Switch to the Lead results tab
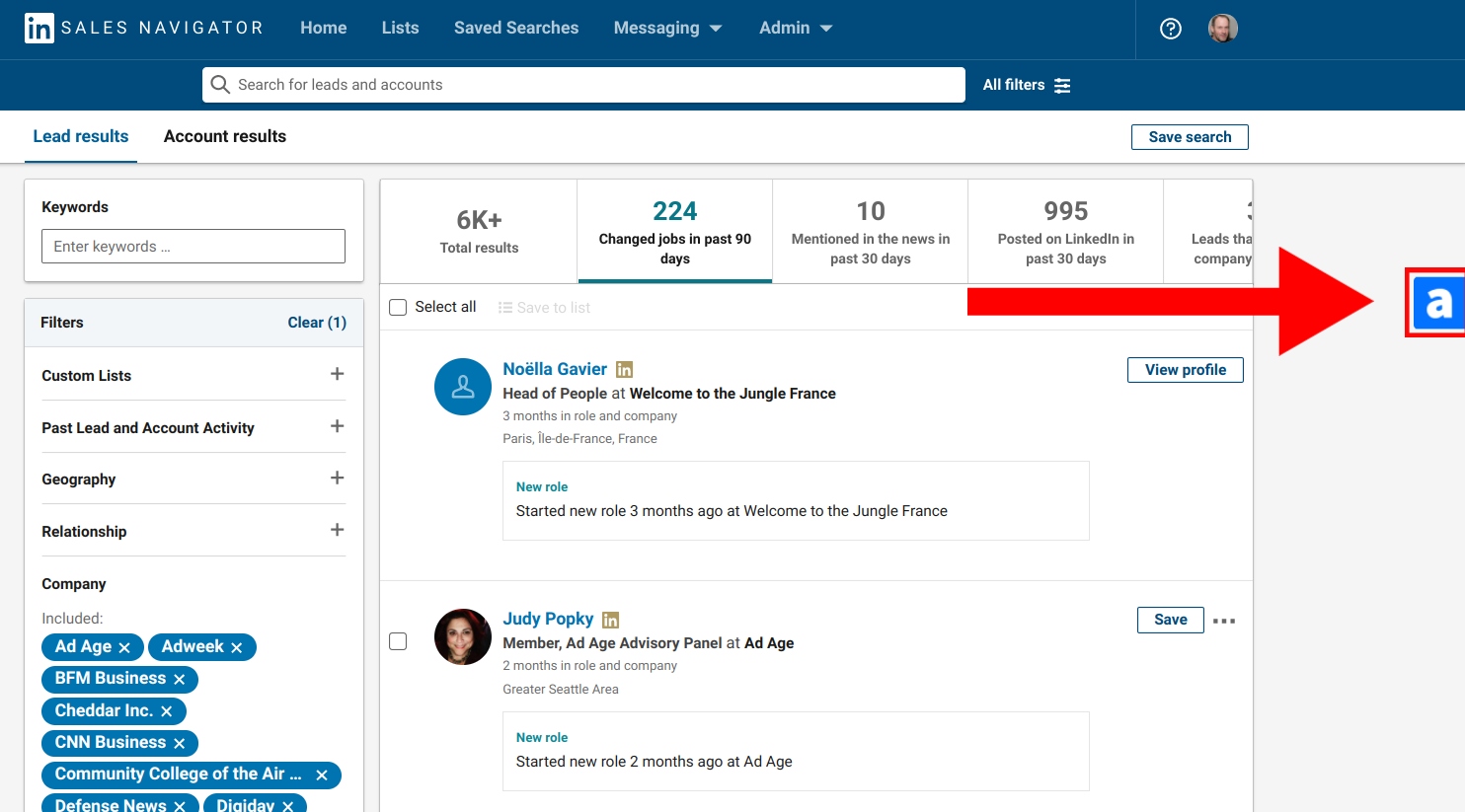1465x812 pixels. (x=81, y=136)
